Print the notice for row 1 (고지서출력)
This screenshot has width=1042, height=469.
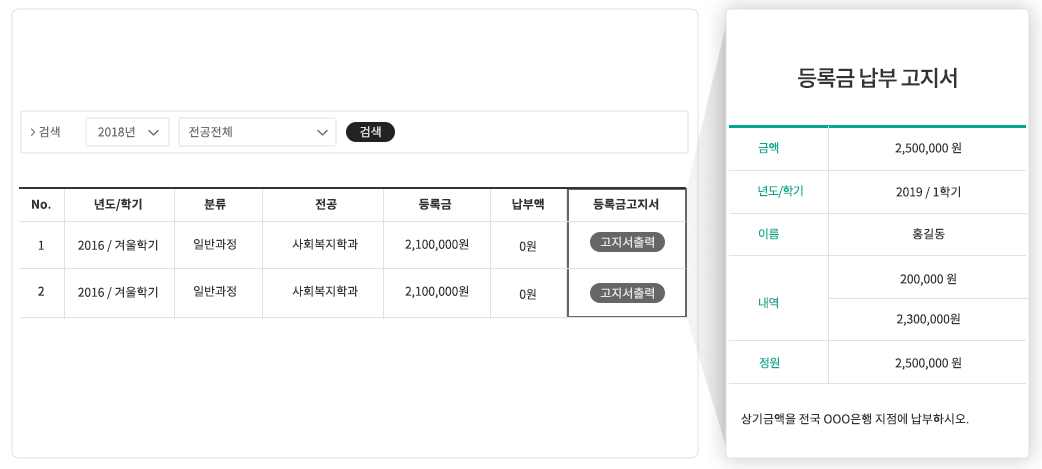pos(627,242)
